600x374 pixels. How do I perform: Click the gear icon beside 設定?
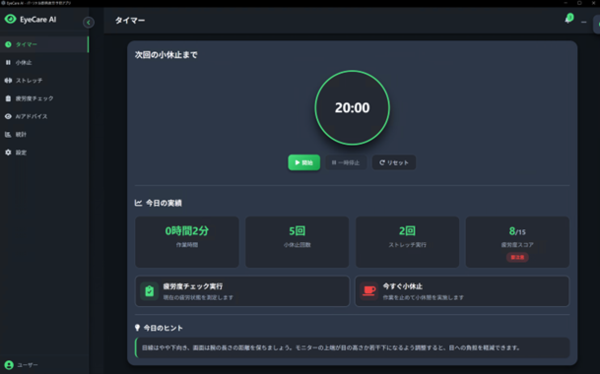8,152
